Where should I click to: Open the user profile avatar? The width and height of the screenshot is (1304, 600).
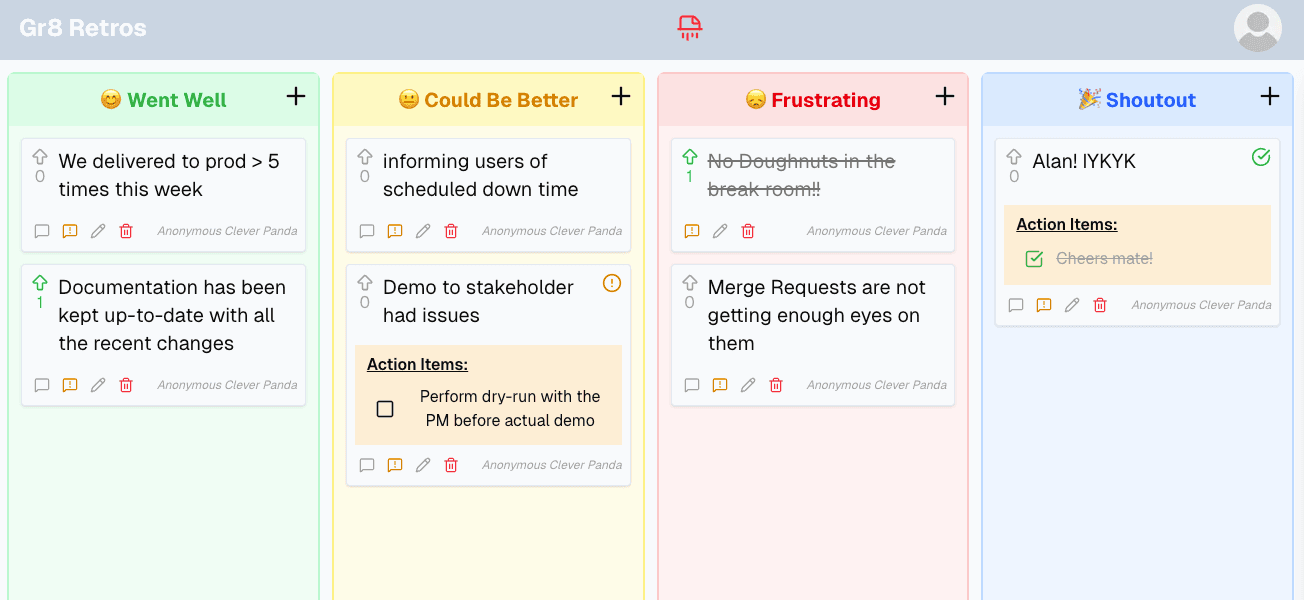pos(1257,28)
